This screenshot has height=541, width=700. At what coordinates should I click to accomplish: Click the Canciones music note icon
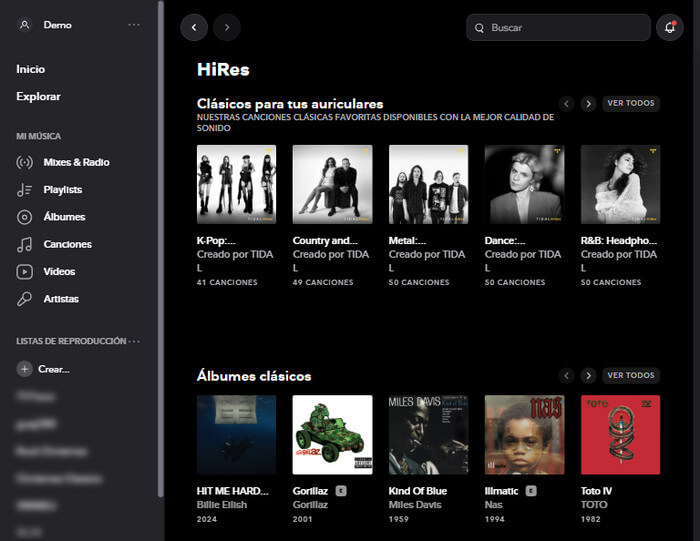pos(25,244)
